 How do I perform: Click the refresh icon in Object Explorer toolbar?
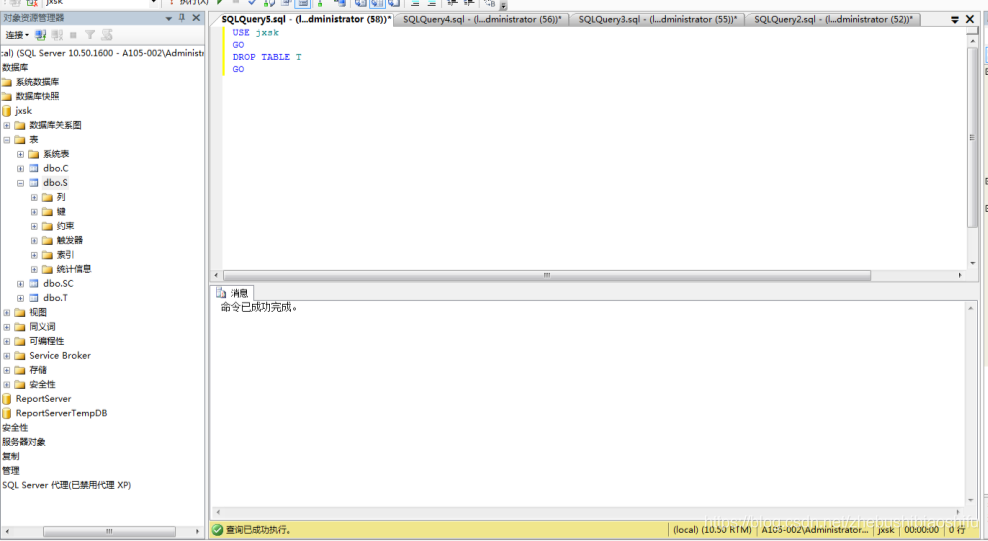[107, 35]
